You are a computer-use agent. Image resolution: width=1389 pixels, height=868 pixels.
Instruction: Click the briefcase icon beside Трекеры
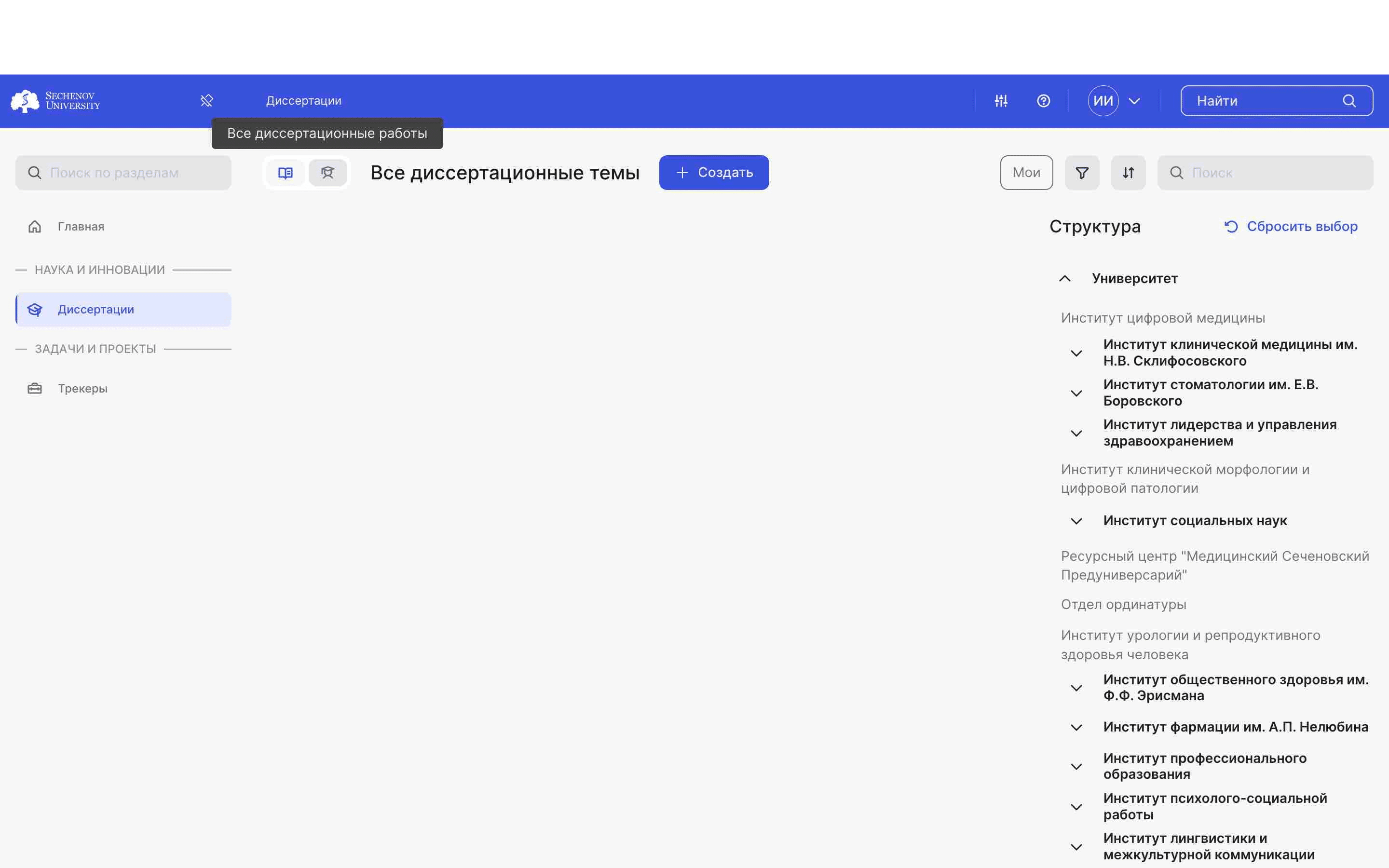point(34,389)
